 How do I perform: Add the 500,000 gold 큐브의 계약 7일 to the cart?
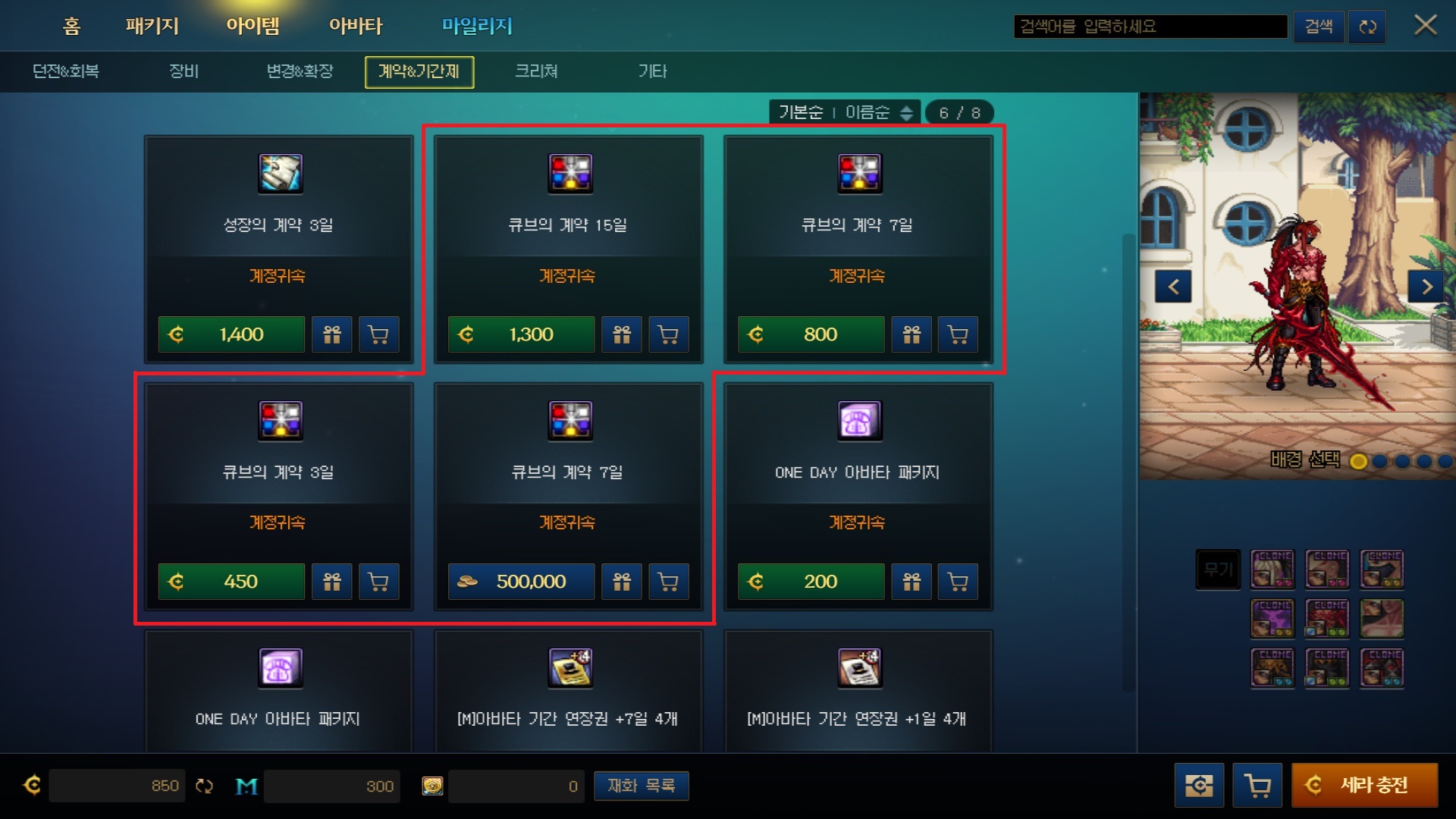click(668, 582)
